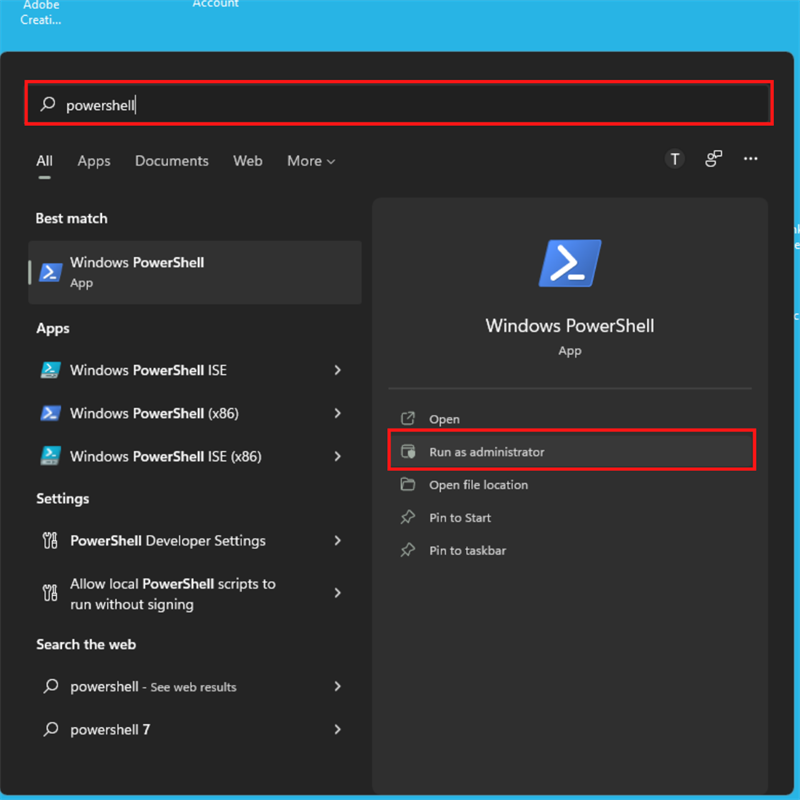Click the Open action launch icon
This screenshot has width=800, height=800.
pos(408,418)
